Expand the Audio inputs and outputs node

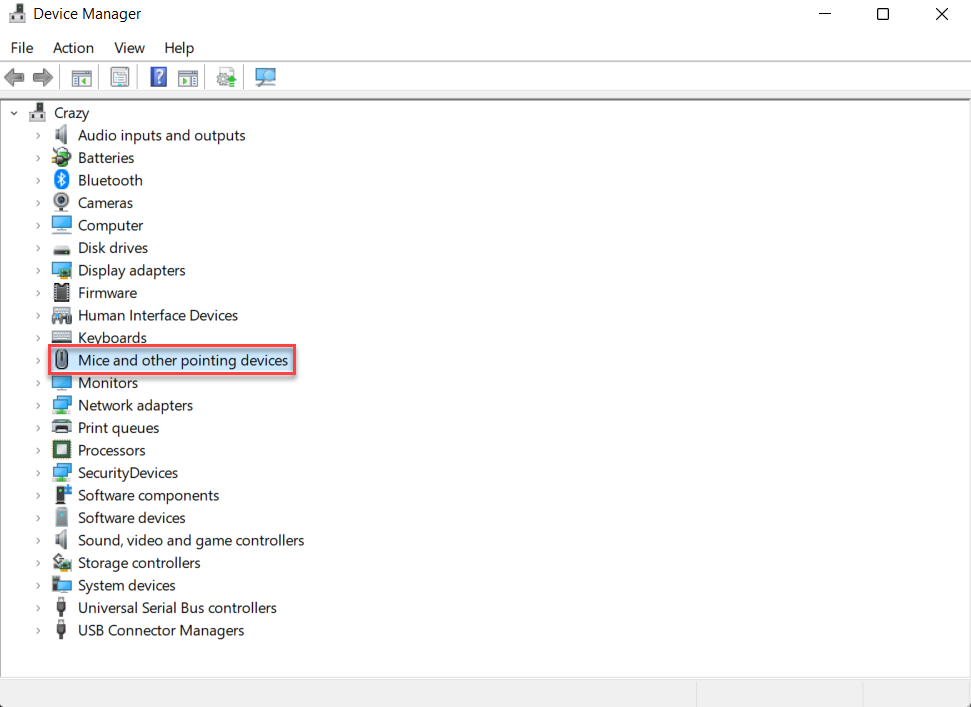38,135
